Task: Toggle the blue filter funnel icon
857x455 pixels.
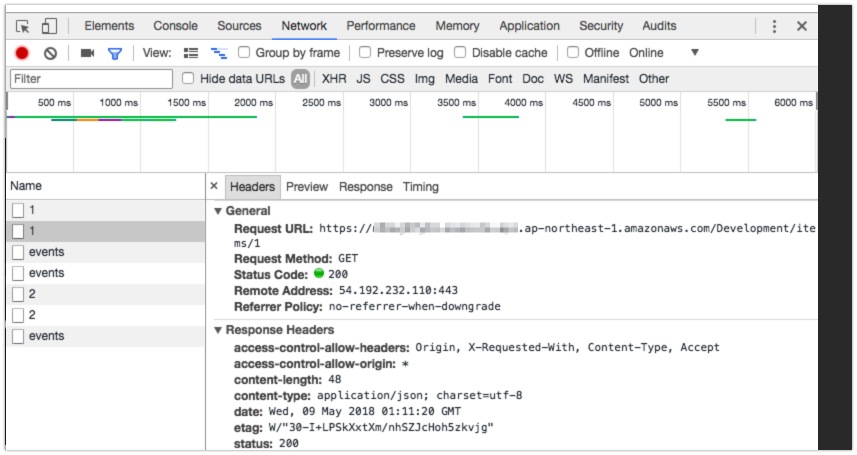Action: coord(114,53)
